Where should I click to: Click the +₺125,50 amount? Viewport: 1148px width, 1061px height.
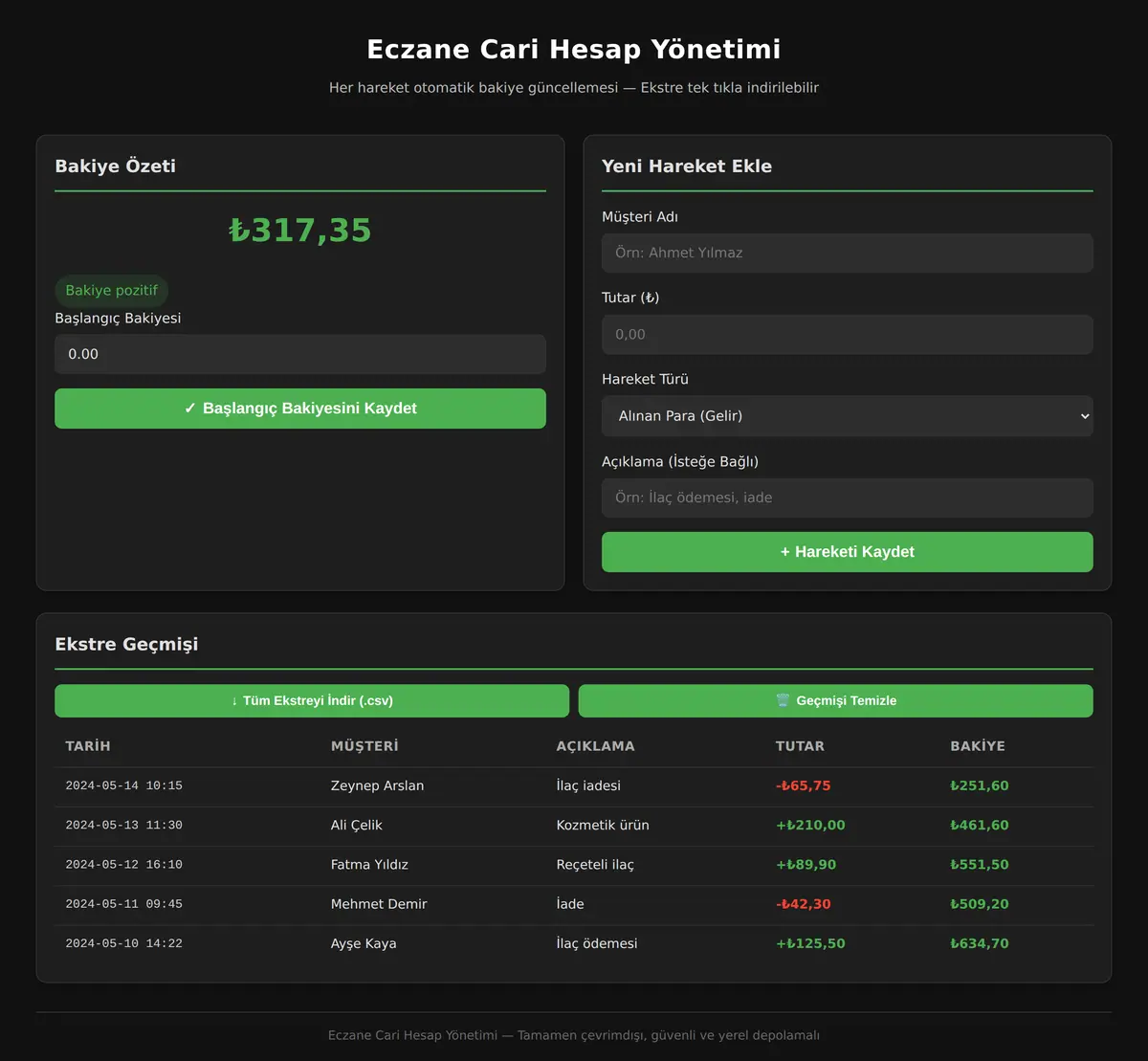[810, 943]
